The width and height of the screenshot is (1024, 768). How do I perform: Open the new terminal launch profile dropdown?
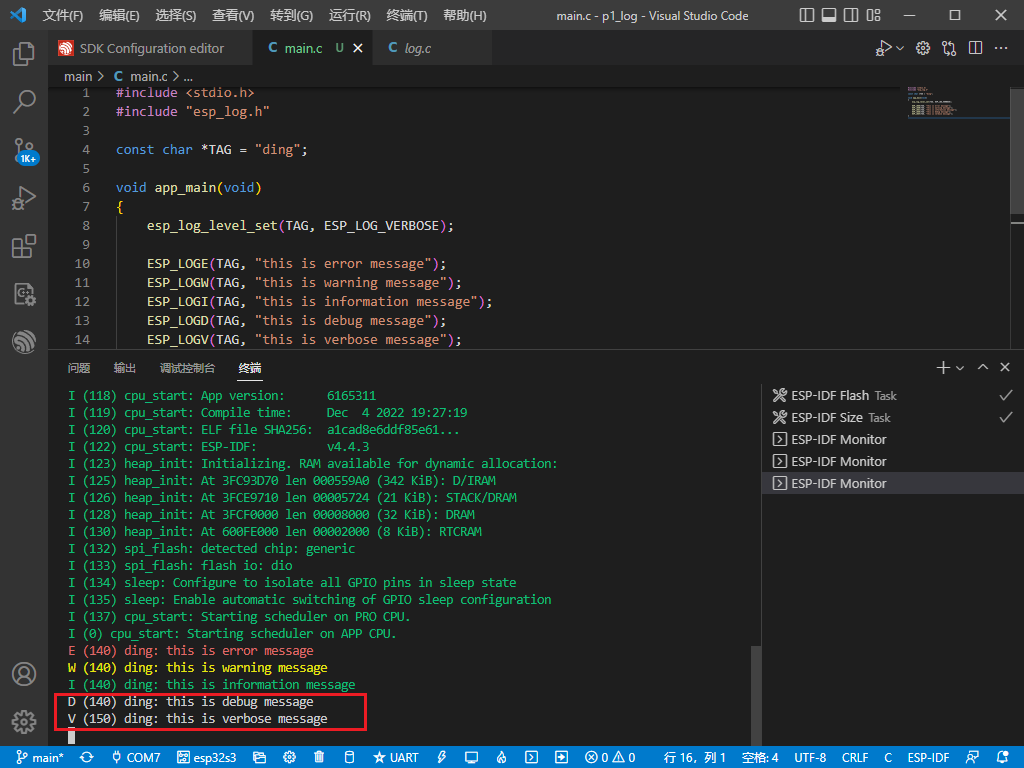pos(960,368)
